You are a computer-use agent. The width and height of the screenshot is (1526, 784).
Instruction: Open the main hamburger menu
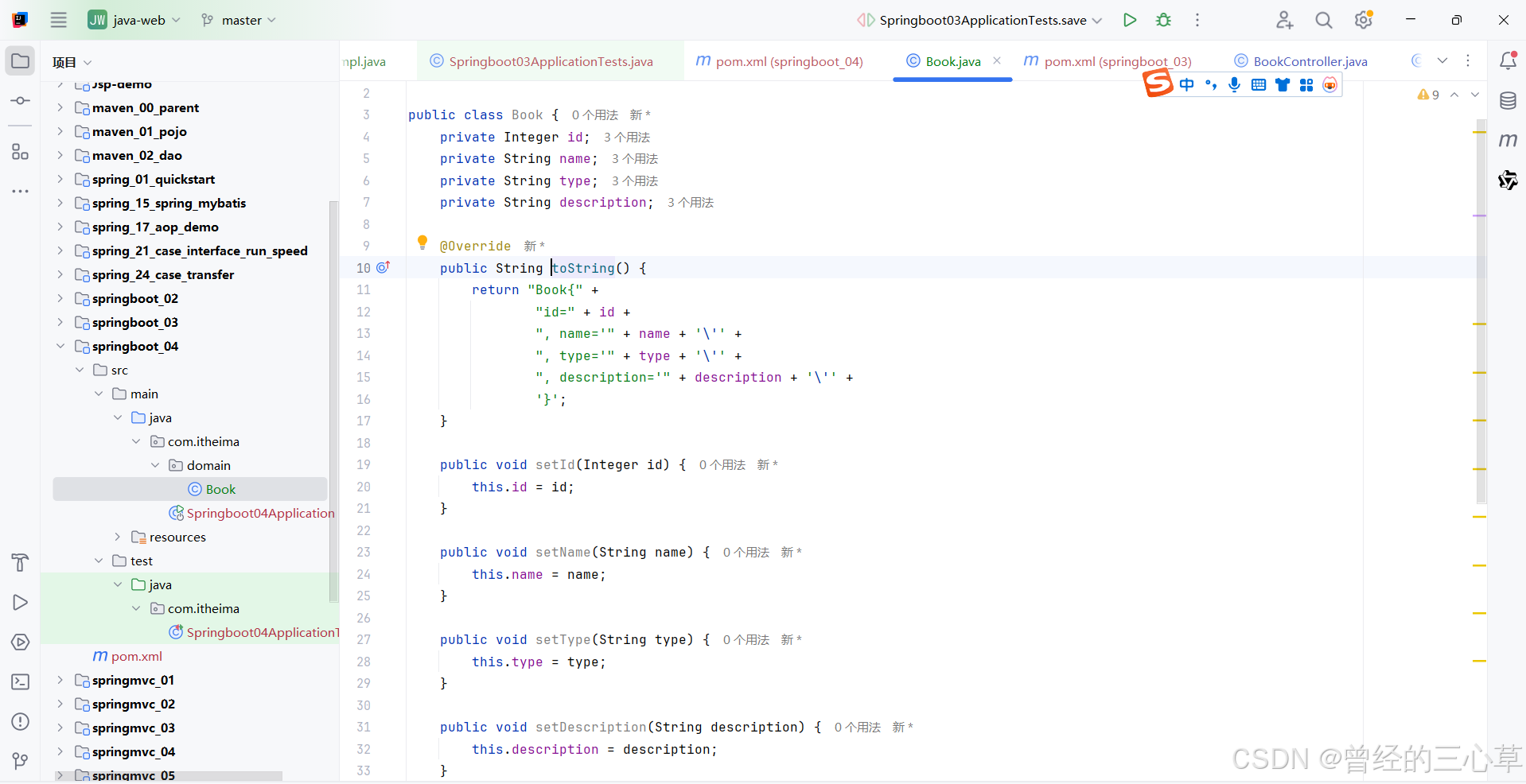coord(59,20)
